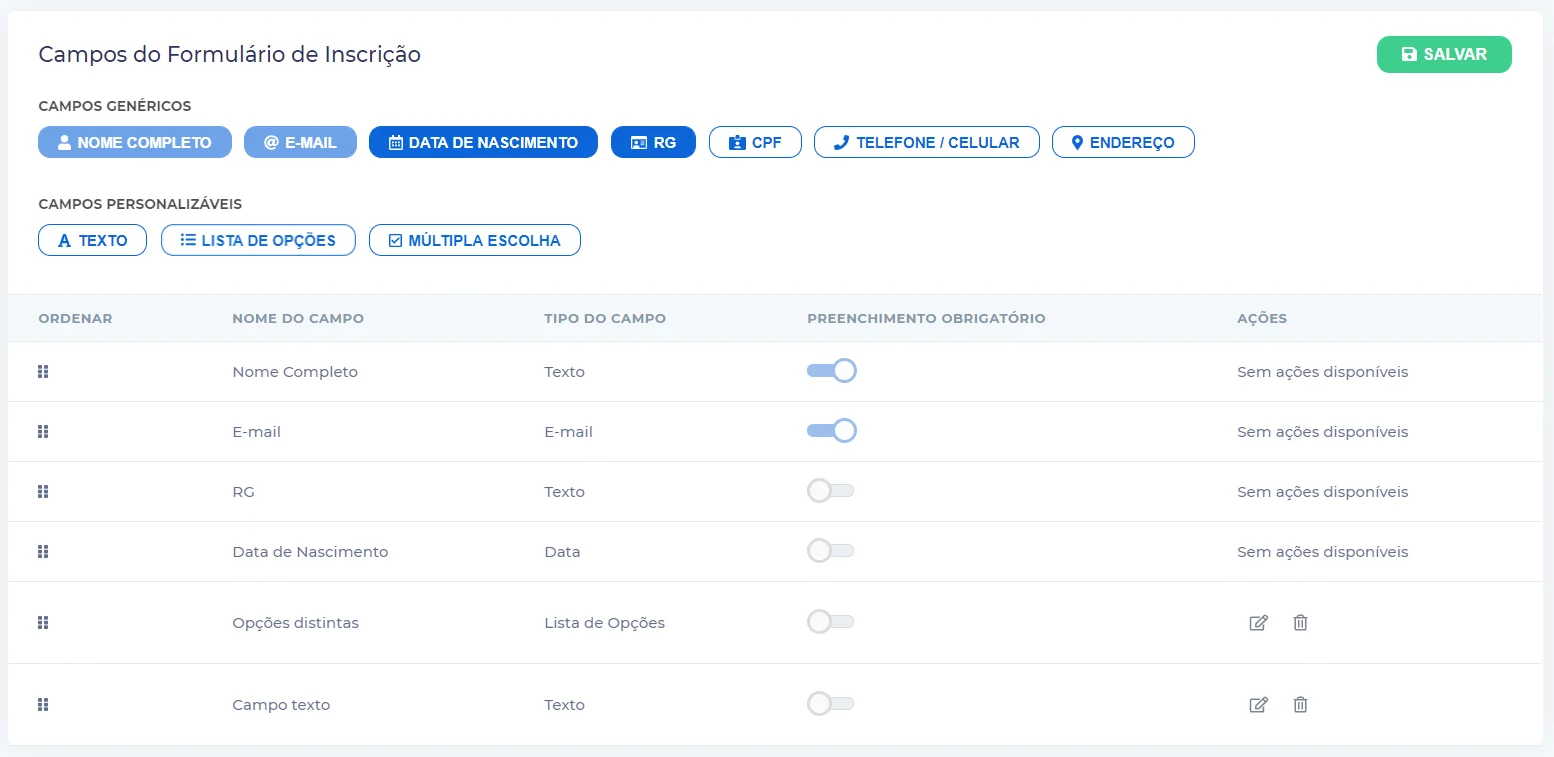Screen dimensions: 1554x757
Task: Click the DATA DE NASCIMENTO chip
Action: pos(483,142)
